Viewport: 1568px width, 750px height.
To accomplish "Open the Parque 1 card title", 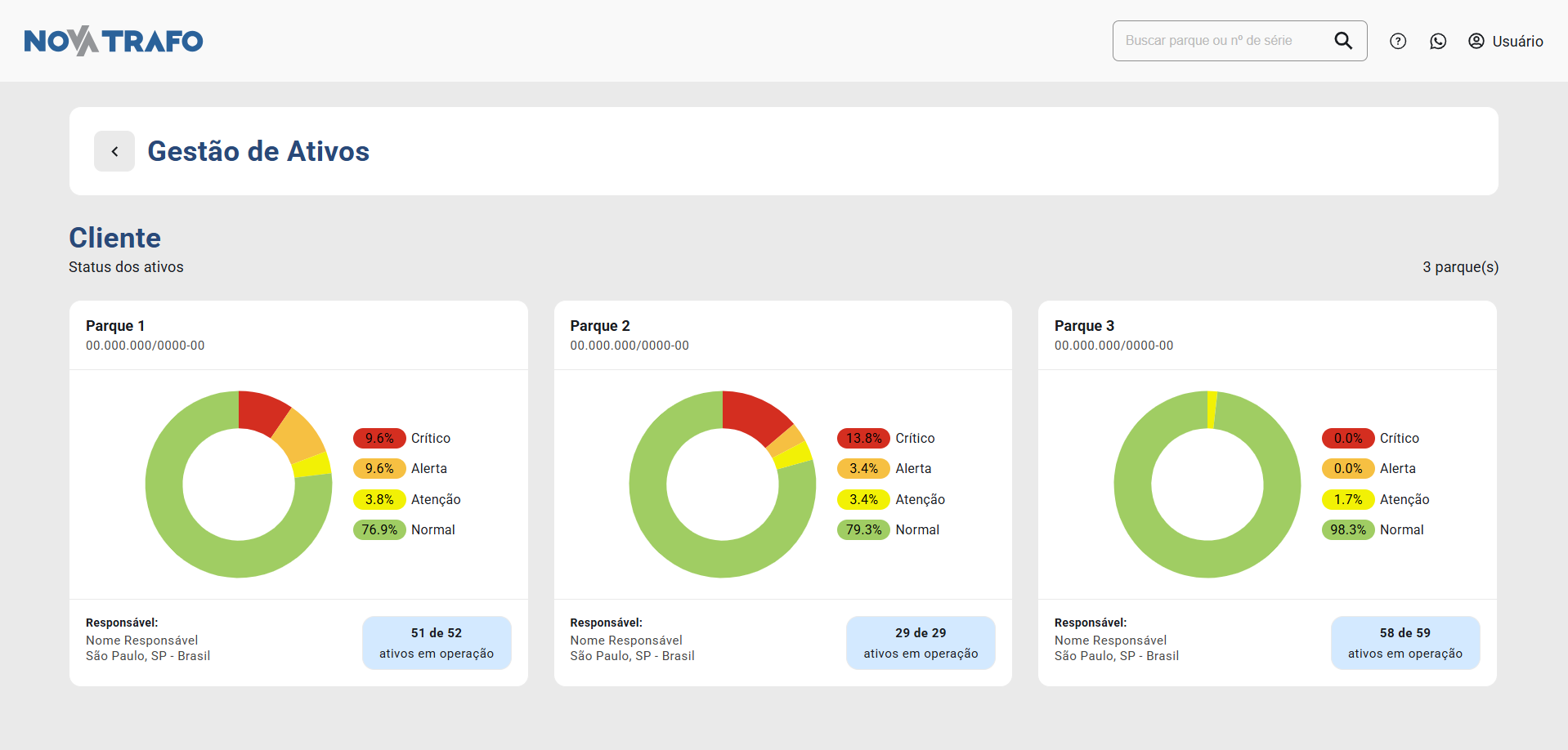I will (x=115, y=326).
